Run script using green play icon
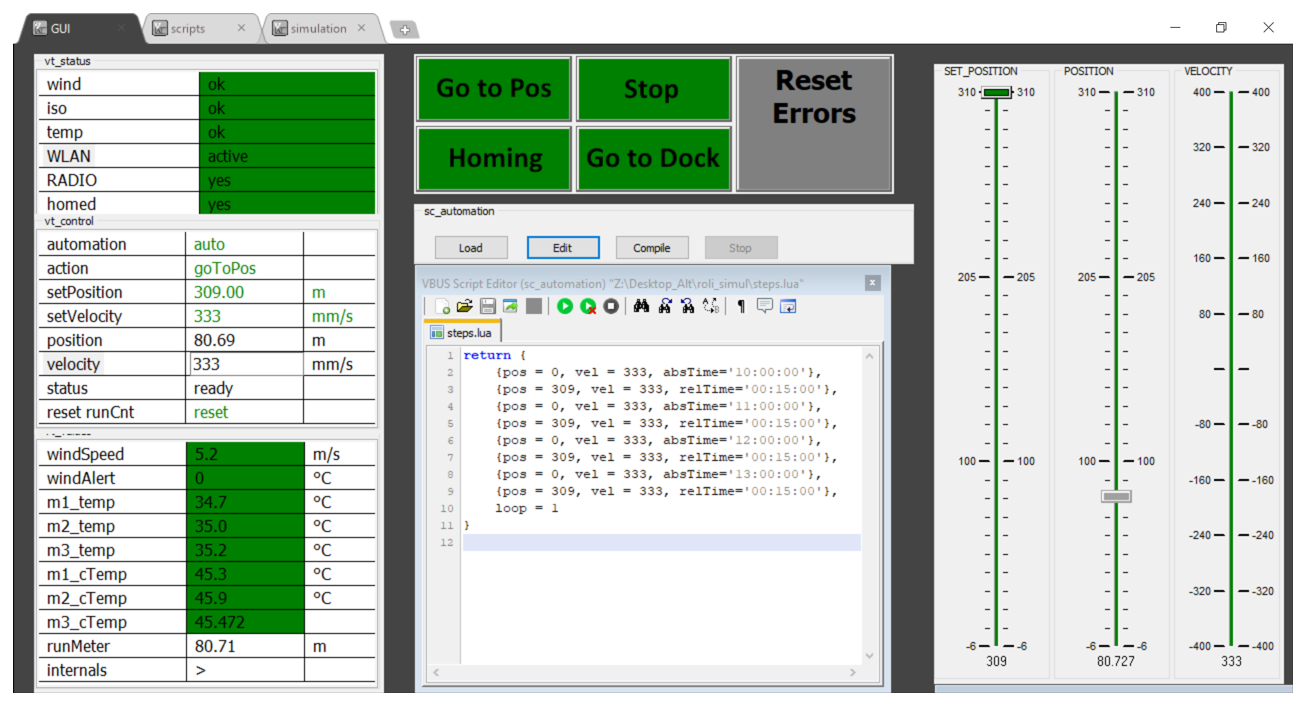1306x706 pixels. [565, 307]
